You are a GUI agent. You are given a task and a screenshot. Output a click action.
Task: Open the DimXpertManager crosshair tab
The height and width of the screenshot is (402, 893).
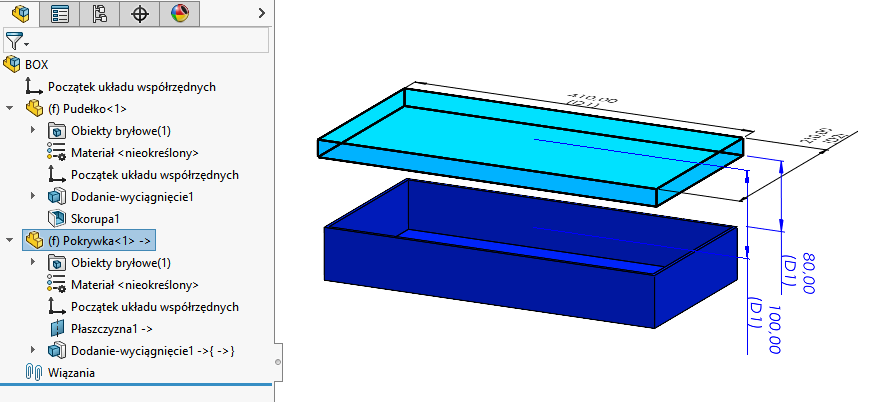tap(139, 14)
